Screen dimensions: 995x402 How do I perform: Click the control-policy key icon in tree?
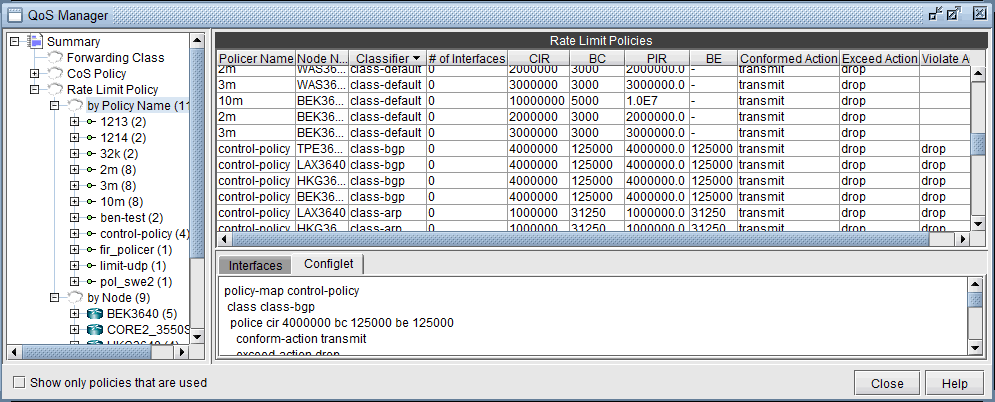91,234
